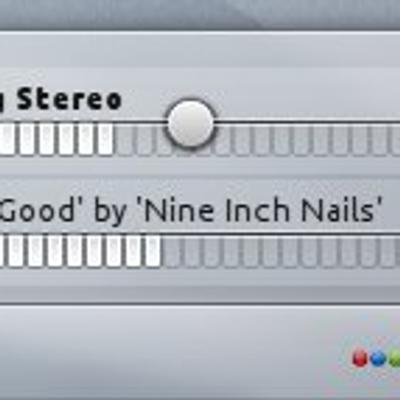This screenshot has width=400, height=400.
Task: Click the slider track right of the knob
Action: (x=307, y=121)
